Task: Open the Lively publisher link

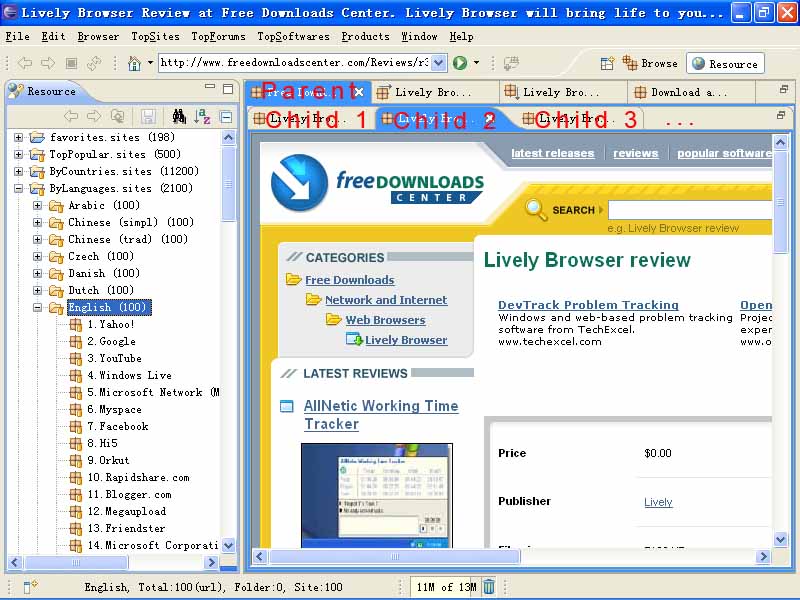Action: coord(658,502)
